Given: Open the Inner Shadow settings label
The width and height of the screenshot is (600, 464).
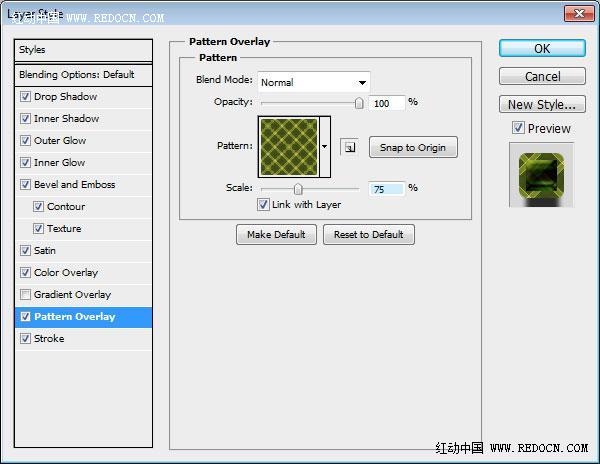Looking at the screenshot, I should point(67,119).
